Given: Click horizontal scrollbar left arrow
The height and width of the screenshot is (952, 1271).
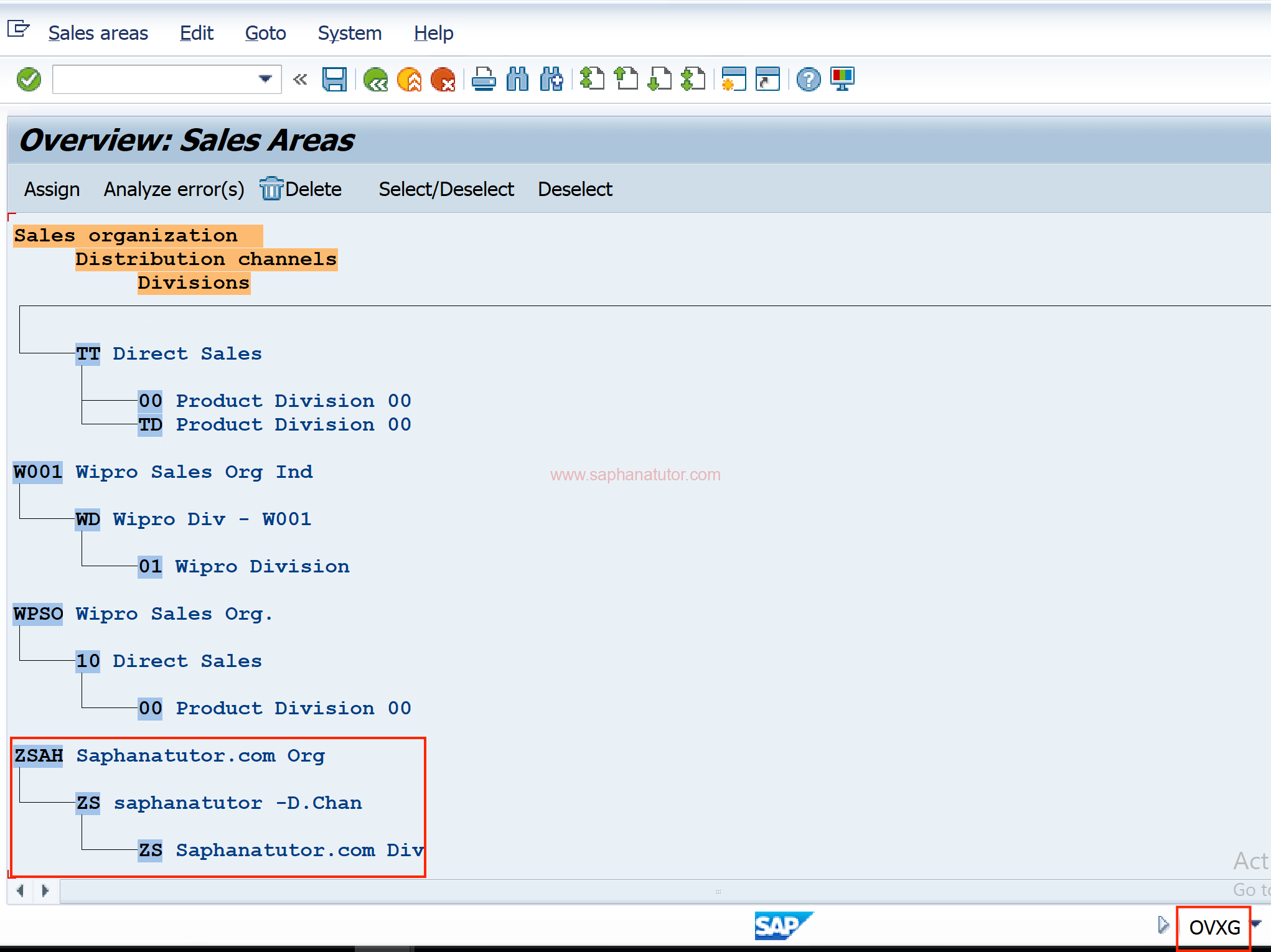Looking at the screenshot, I should [21, 890].
